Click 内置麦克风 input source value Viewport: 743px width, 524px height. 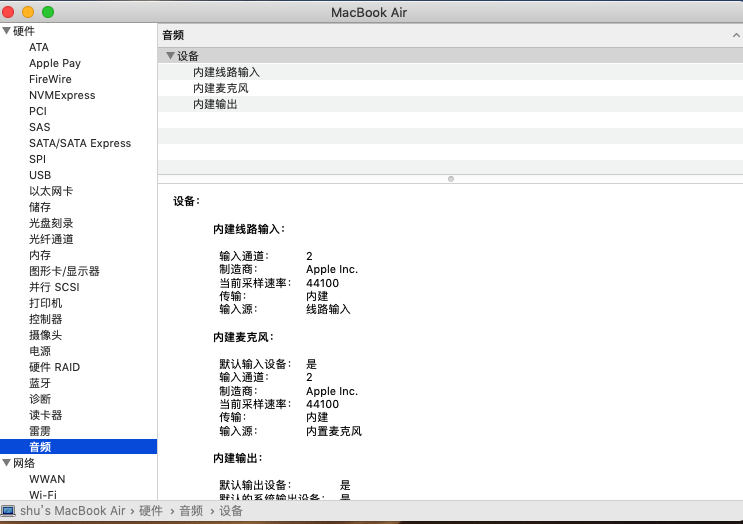334,431
